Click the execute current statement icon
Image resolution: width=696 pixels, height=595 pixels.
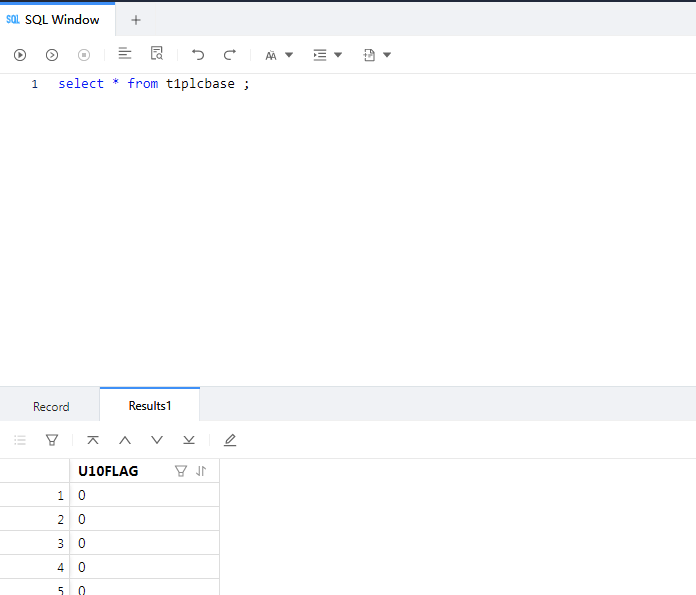(x=52, y=55)
